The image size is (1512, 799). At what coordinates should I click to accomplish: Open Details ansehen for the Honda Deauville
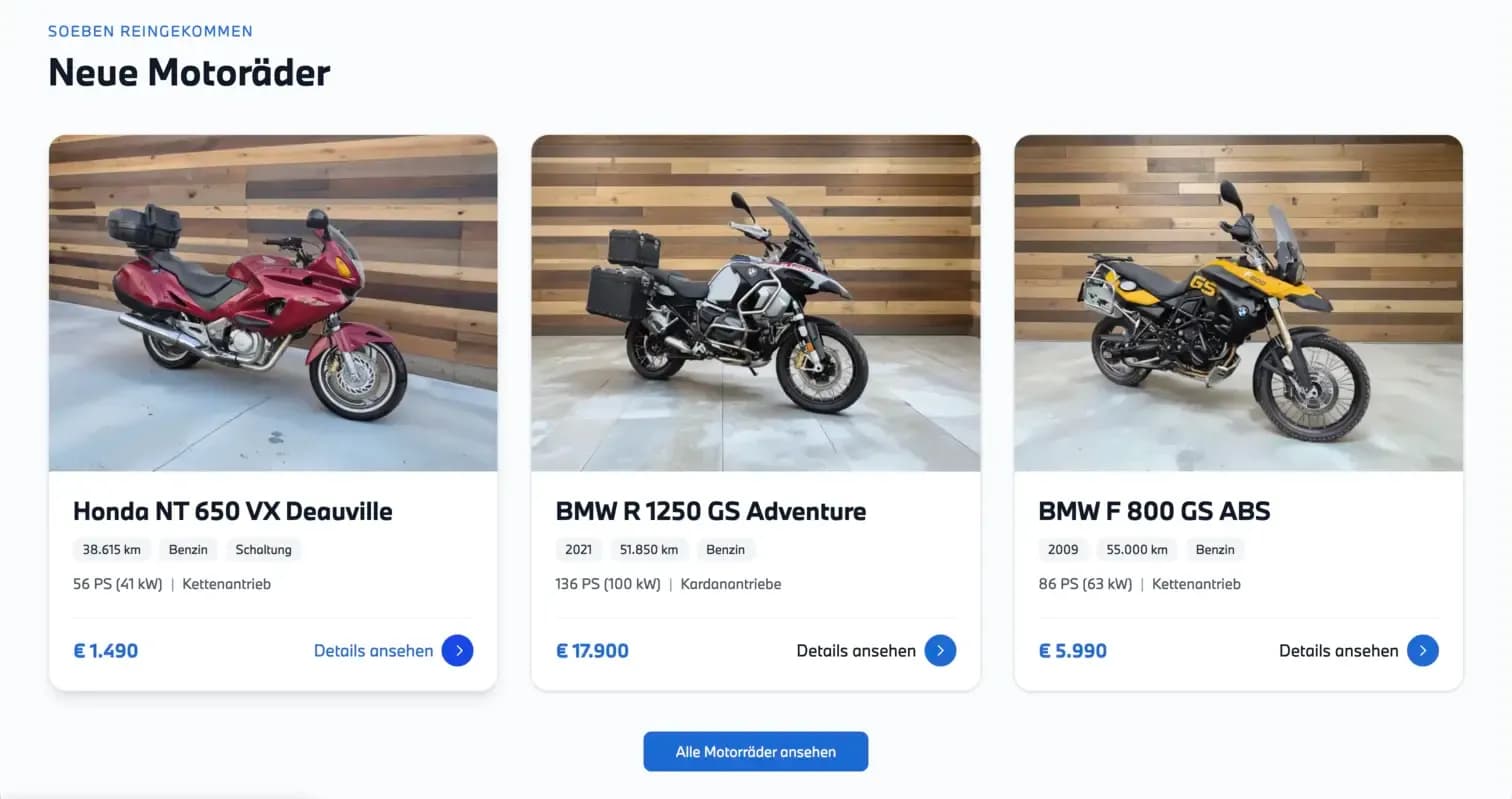click(372, 650)
